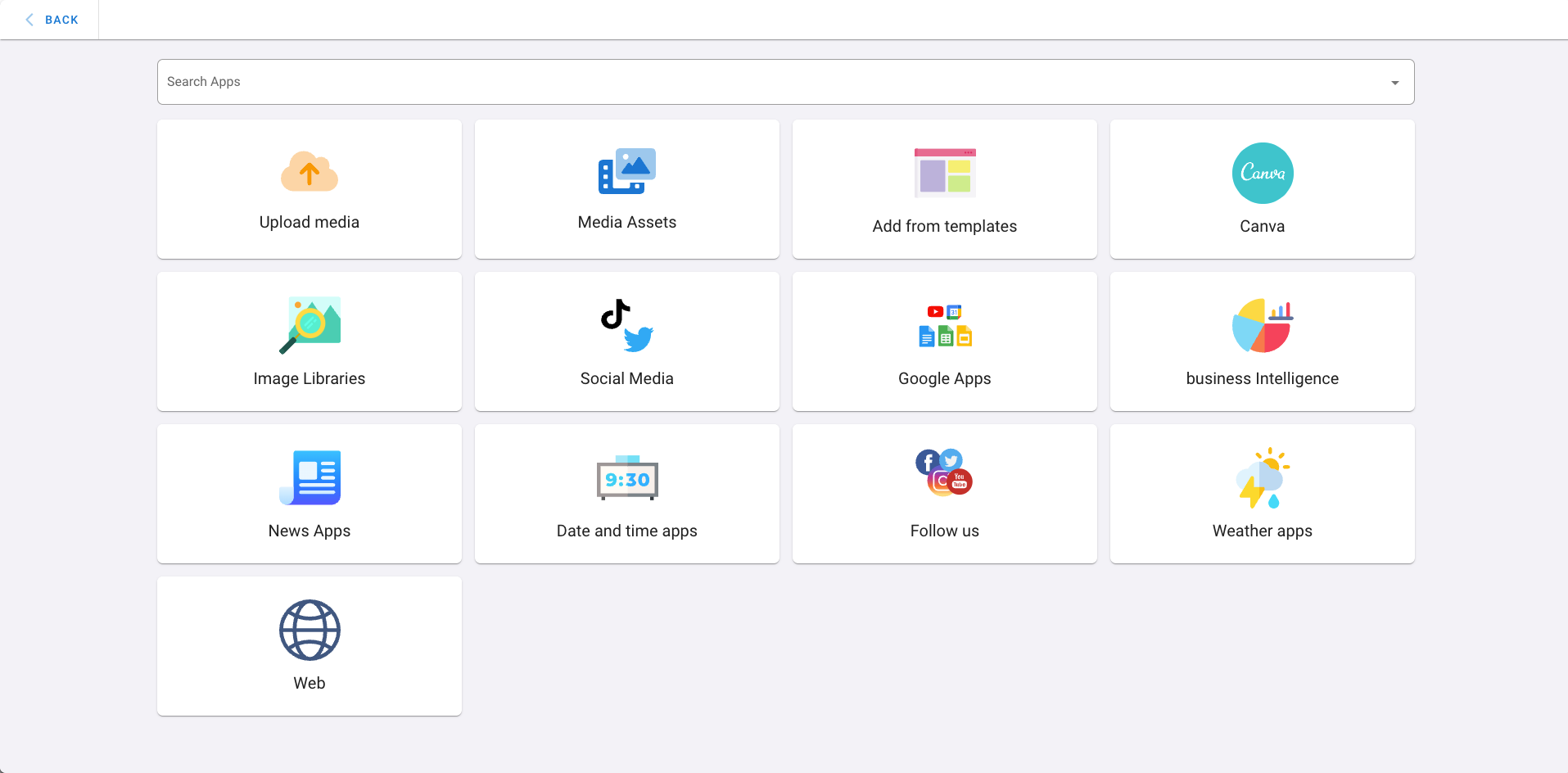Click the Image Libraries magnifier icon
The image size is (1568, 773).
click(x=310, y=325)
